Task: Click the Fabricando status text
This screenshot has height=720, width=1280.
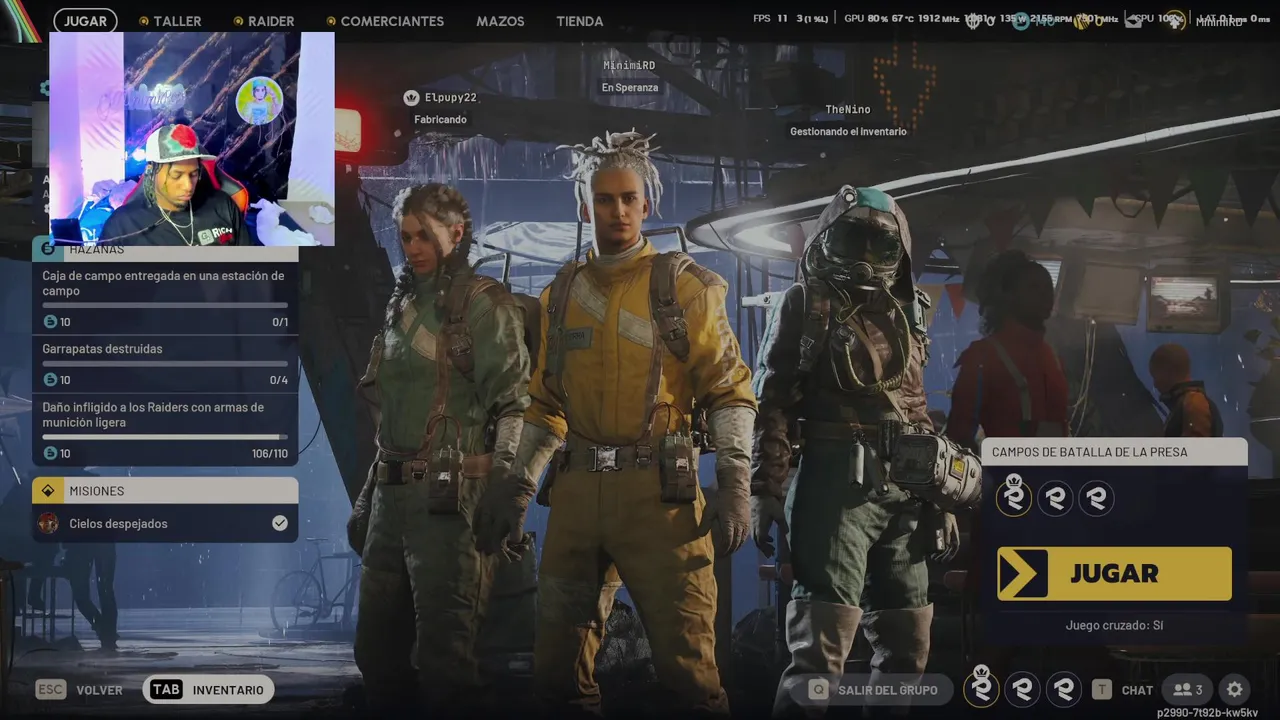Action: (440, 119)
